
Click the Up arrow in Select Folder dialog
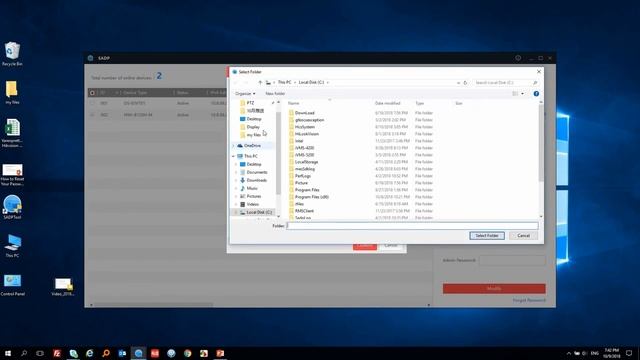pyautogui.click(x=260, y=82)
